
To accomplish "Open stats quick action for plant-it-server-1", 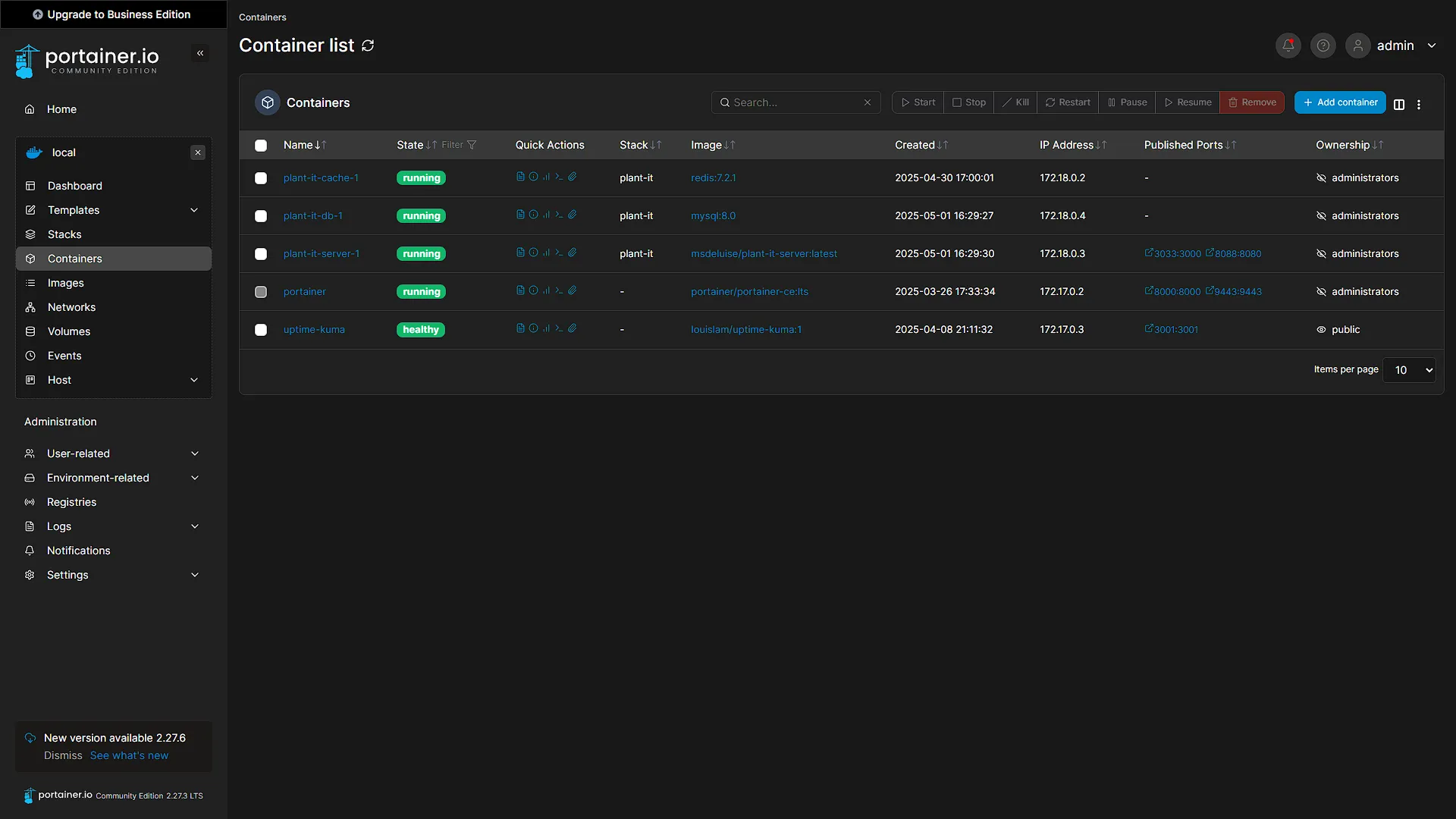I will (x=546, y=253).
